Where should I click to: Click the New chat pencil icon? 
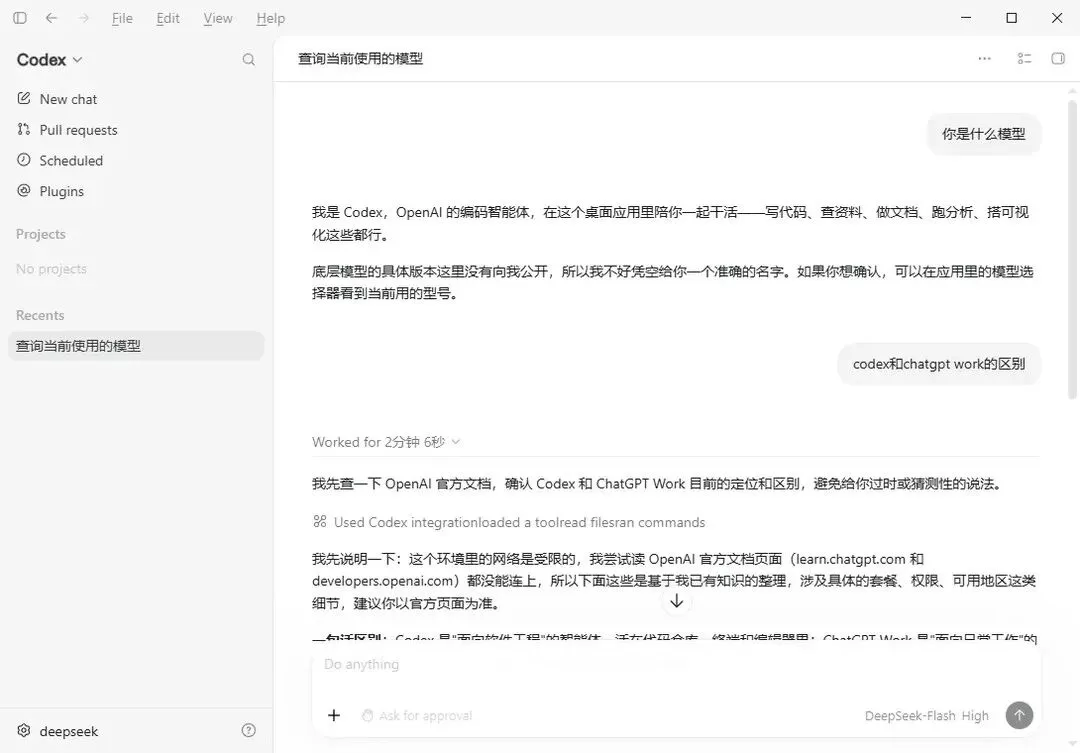point(23,99)
